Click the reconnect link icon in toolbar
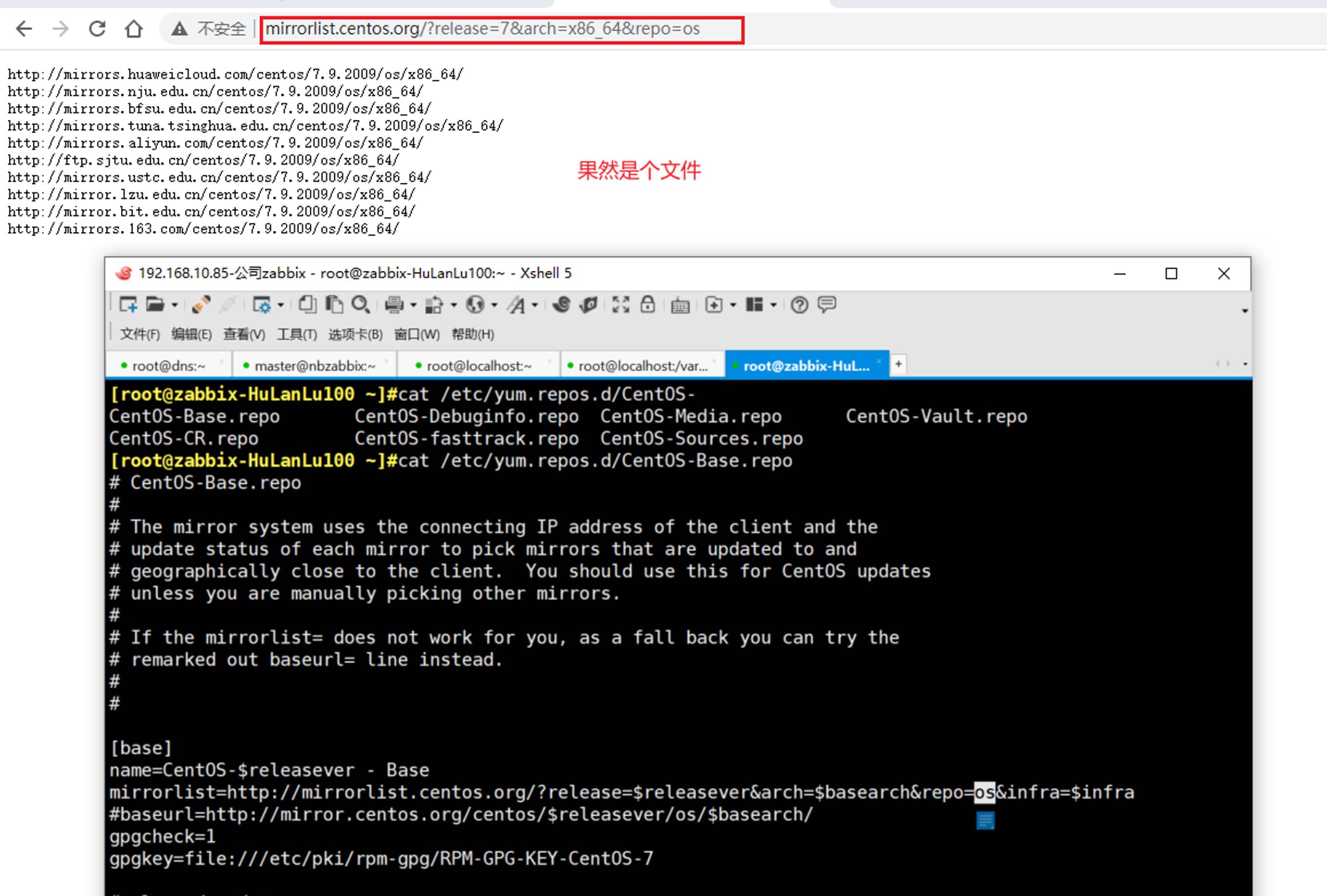The image size is (1327, 896). tap(201, 305)
